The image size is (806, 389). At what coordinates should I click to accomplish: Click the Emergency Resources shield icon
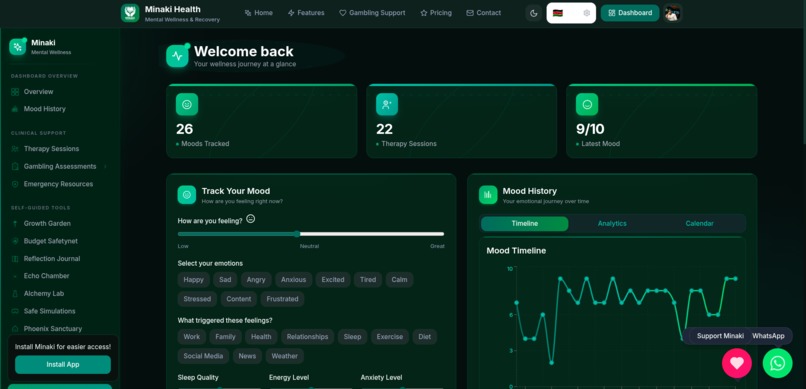[x=15, y=184]
